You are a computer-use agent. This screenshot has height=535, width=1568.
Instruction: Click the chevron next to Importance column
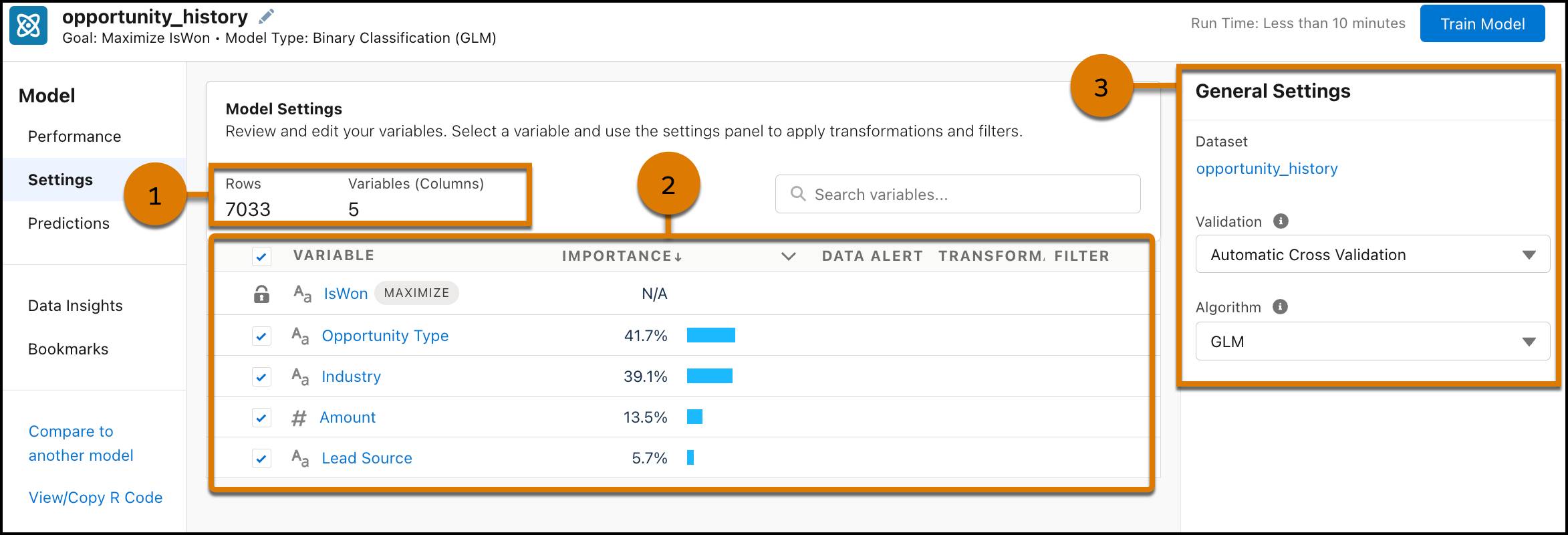coord(789,255)
